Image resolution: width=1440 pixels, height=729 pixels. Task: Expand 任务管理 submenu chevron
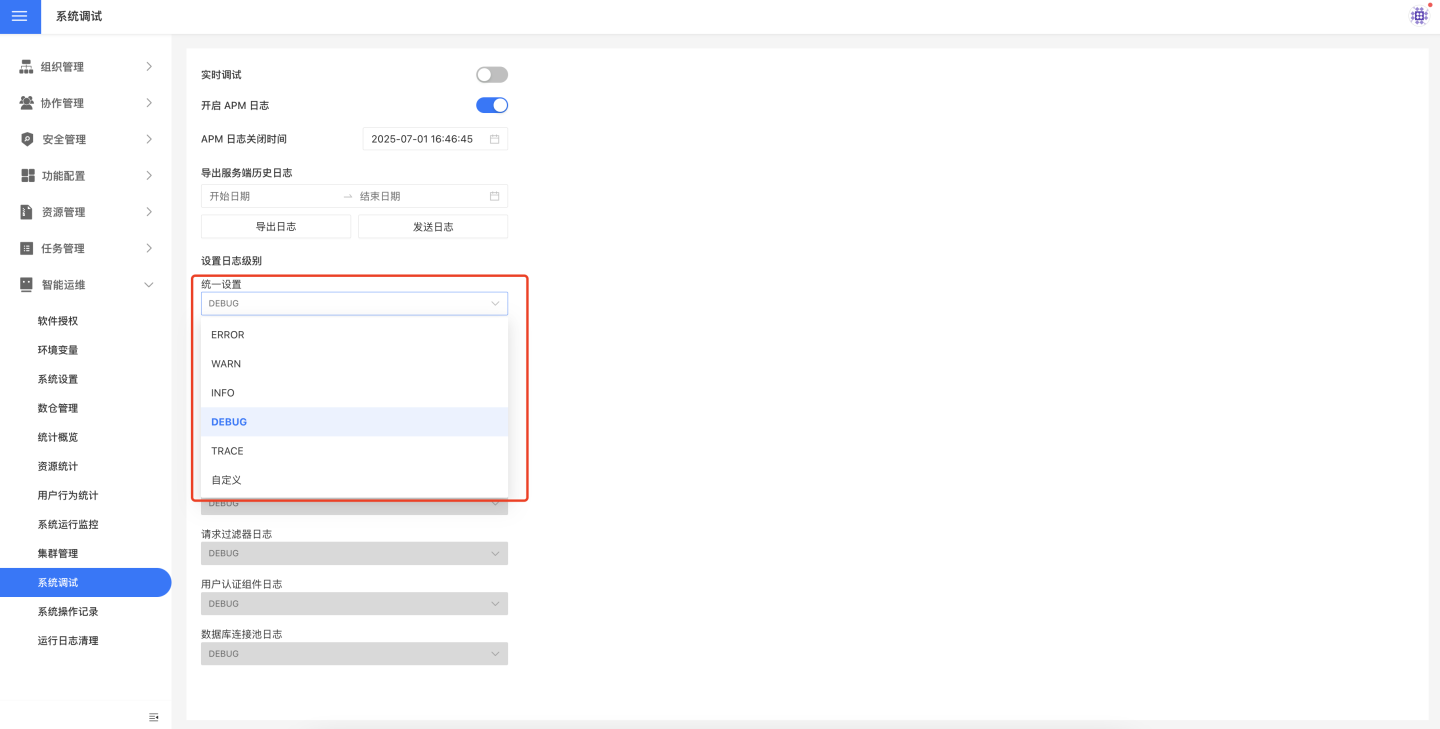[x=149, y=248]
